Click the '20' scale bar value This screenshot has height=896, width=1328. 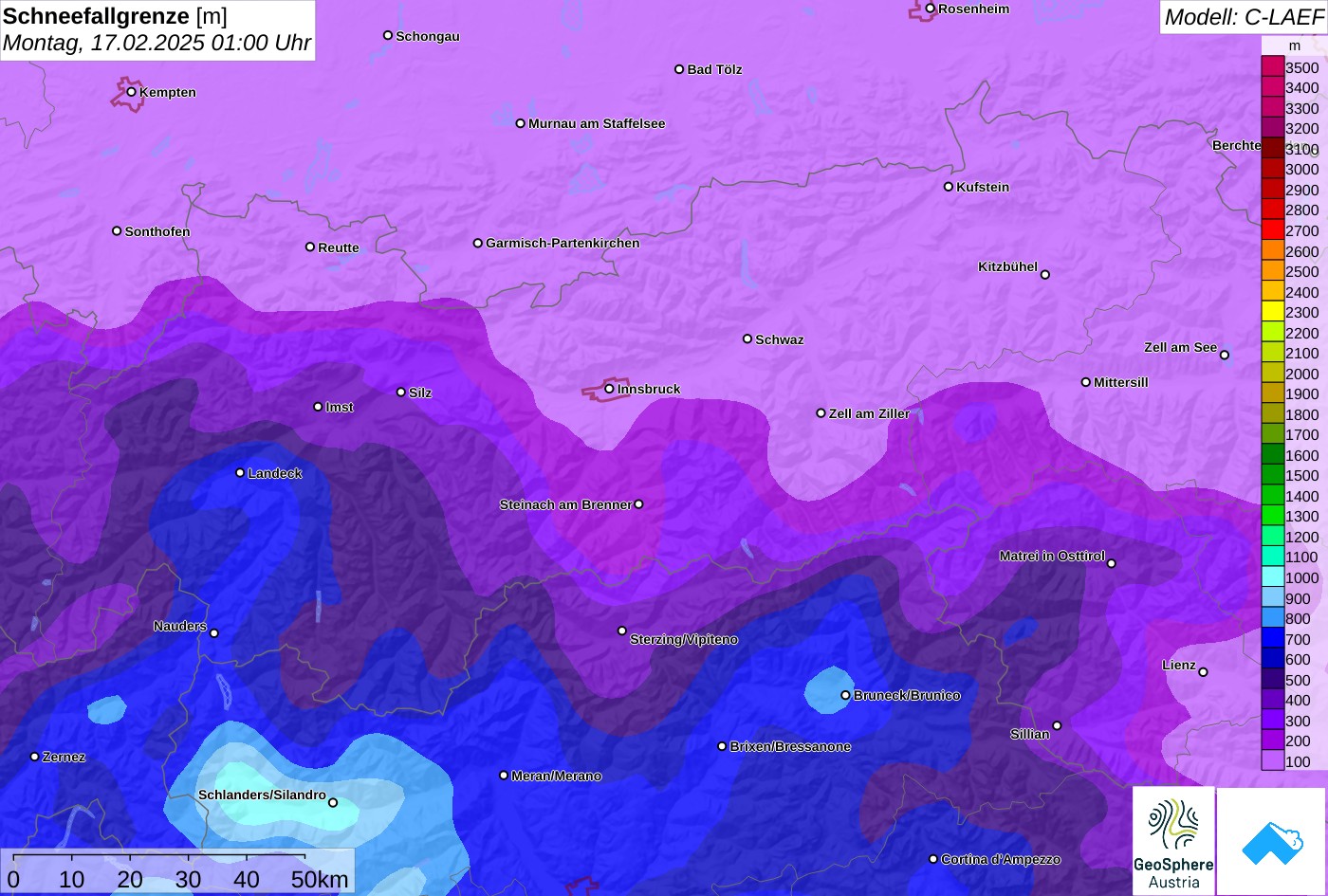pyautogui.click(x=130, y=879)
